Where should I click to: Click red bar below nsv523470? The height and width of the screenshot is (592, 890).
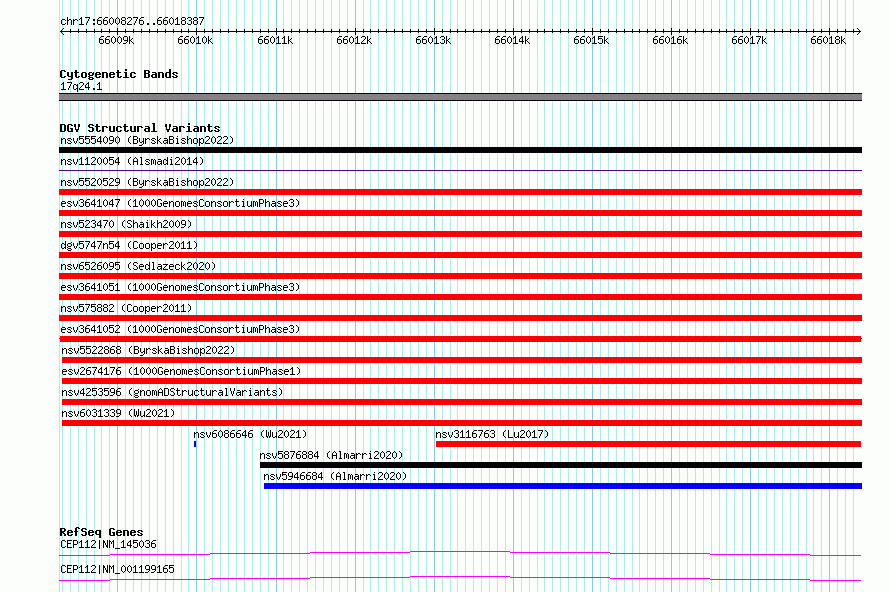pos(460,234)
